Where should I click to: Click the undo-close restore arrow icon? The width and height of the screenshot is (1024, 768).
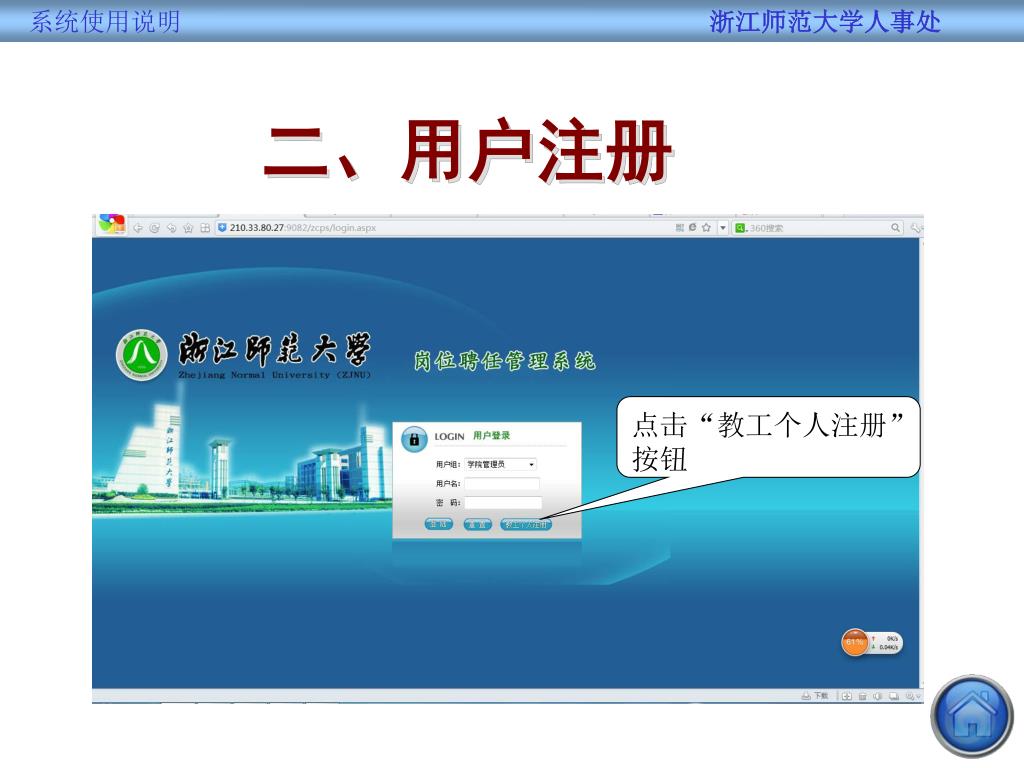click(x=171, y=228)
